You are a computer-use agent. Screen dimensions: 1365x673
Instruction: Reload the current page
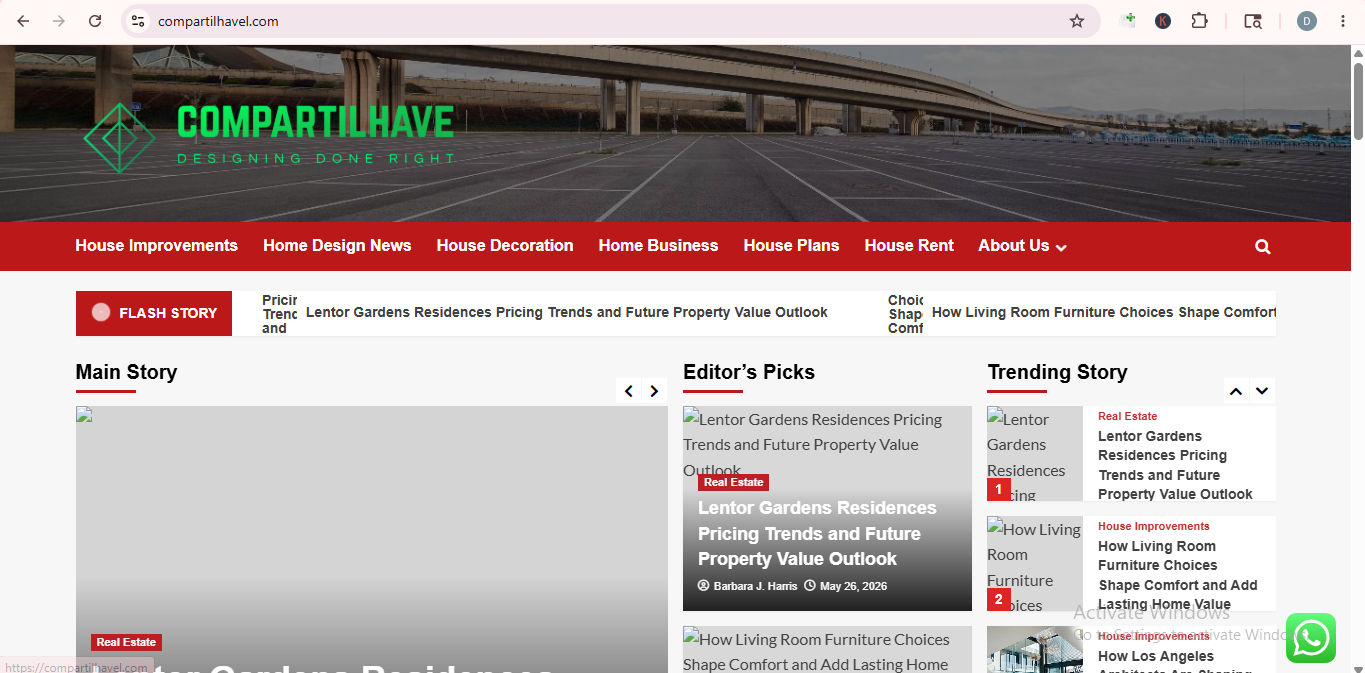coord(95,21)
